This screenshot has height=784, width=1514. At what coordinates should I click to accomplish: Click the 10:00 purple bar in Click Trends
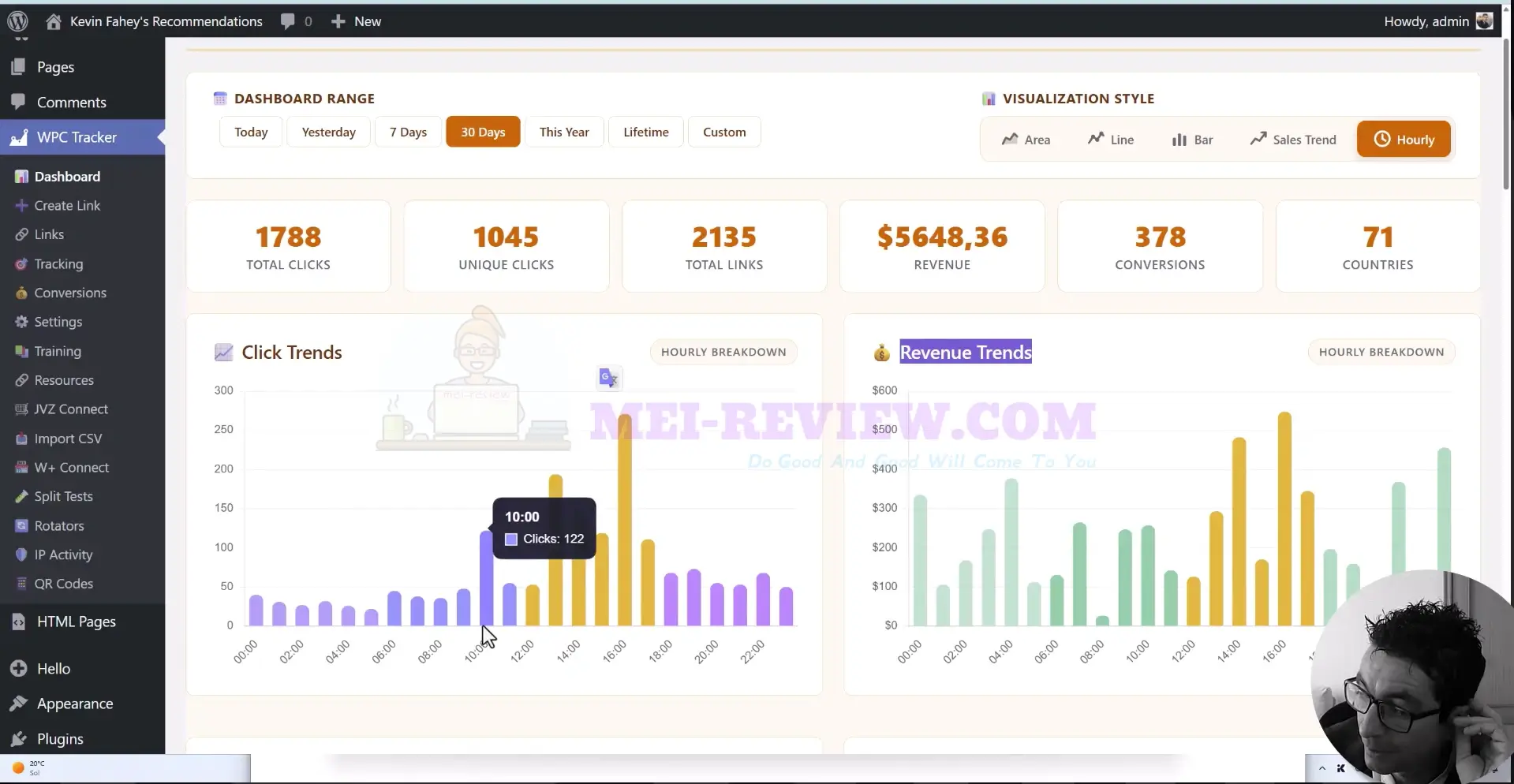pos(487,578)
